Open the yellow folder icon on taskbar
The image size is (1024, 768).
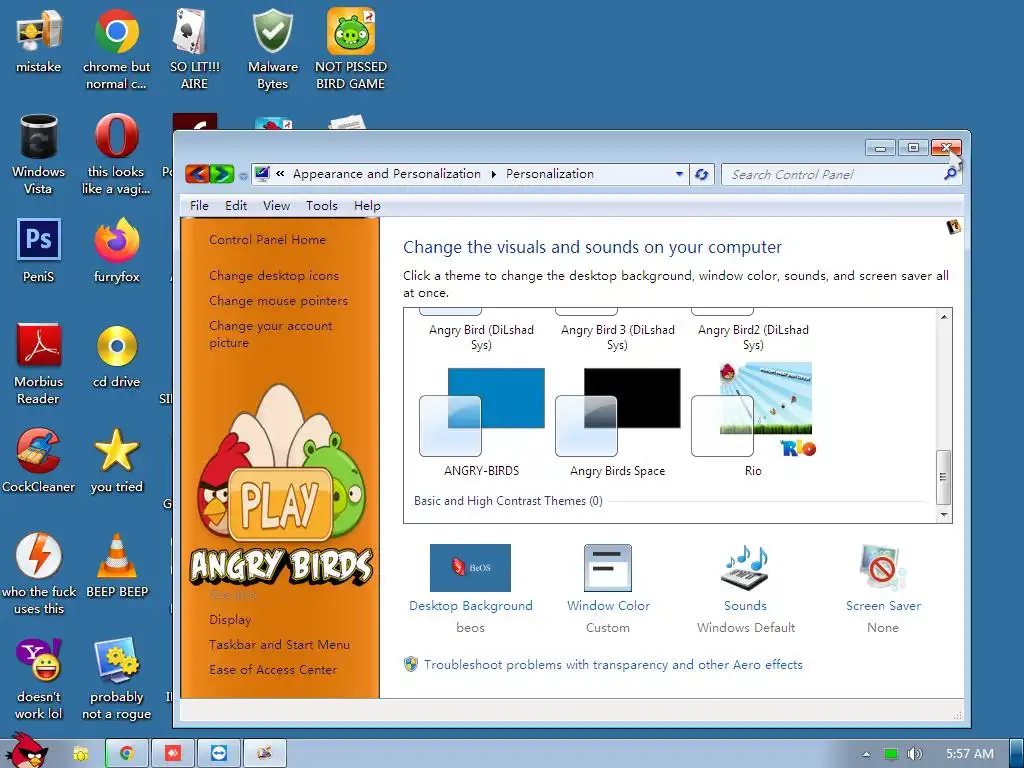point(81,754)
